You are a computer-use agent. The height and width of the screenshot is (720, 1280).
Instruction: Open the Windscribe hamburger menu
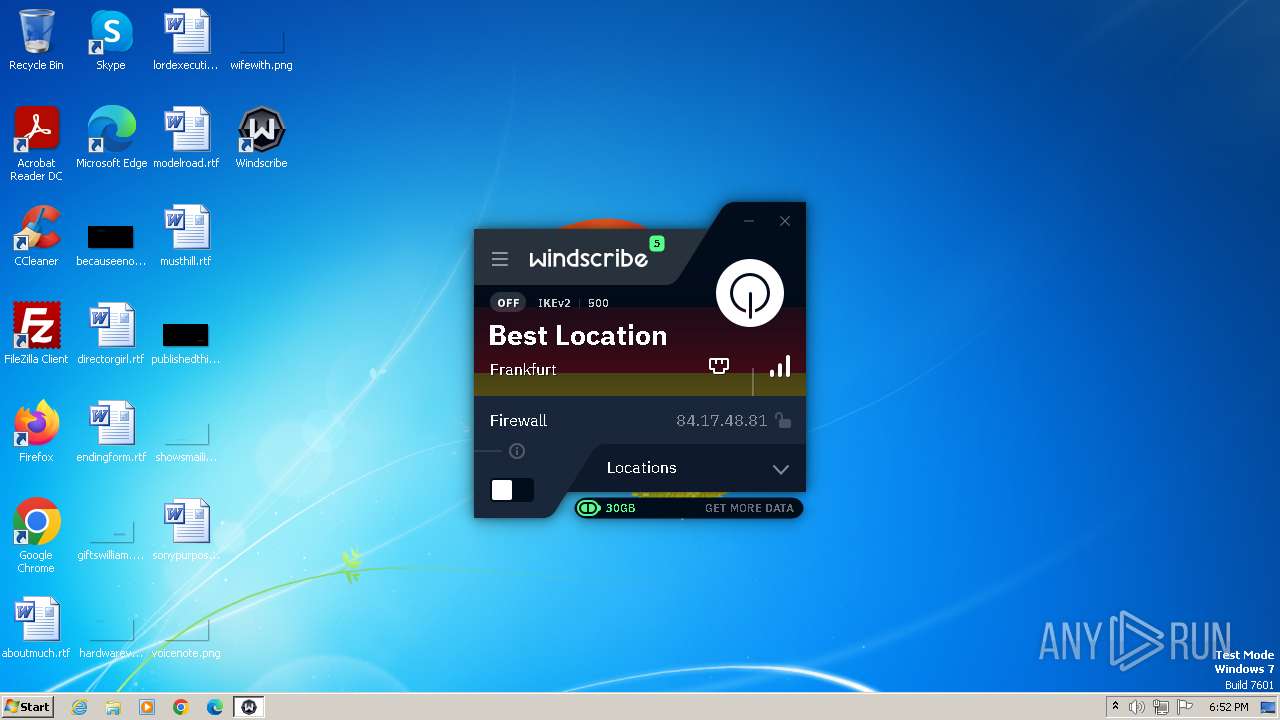pos(500,259)
